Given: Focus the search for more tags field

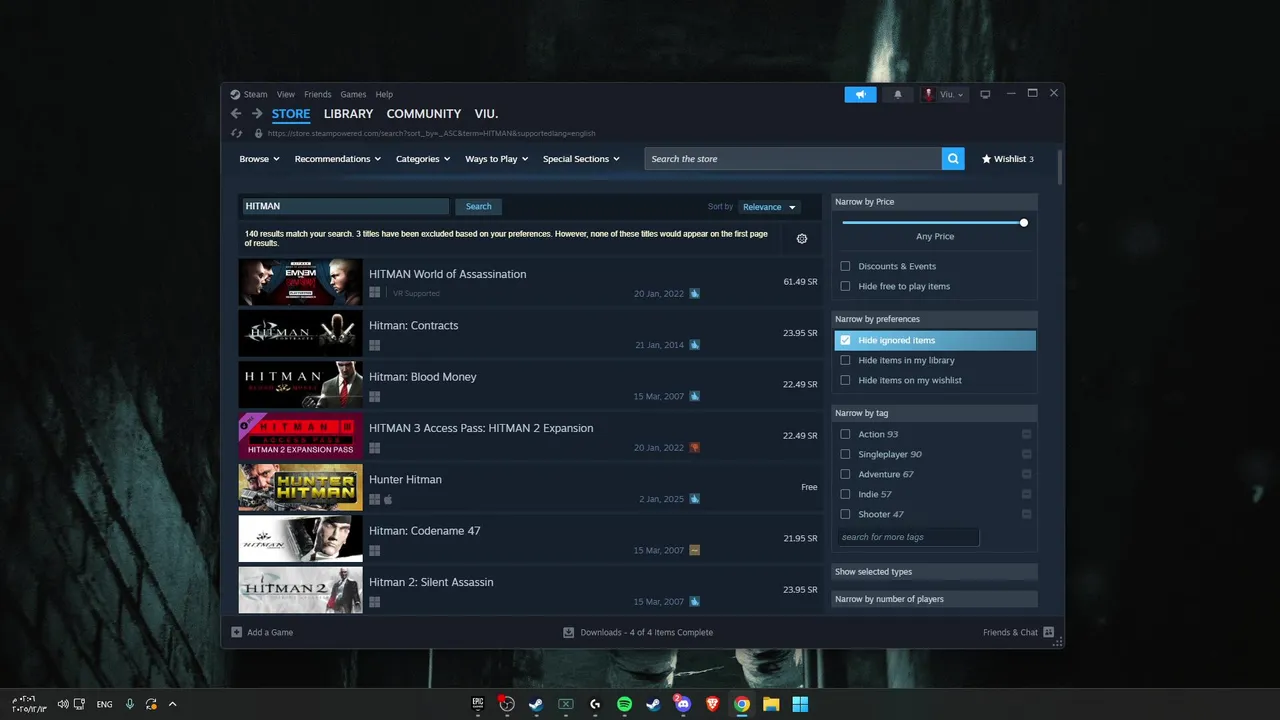Looking at the screenshot, I should point(908,537).
